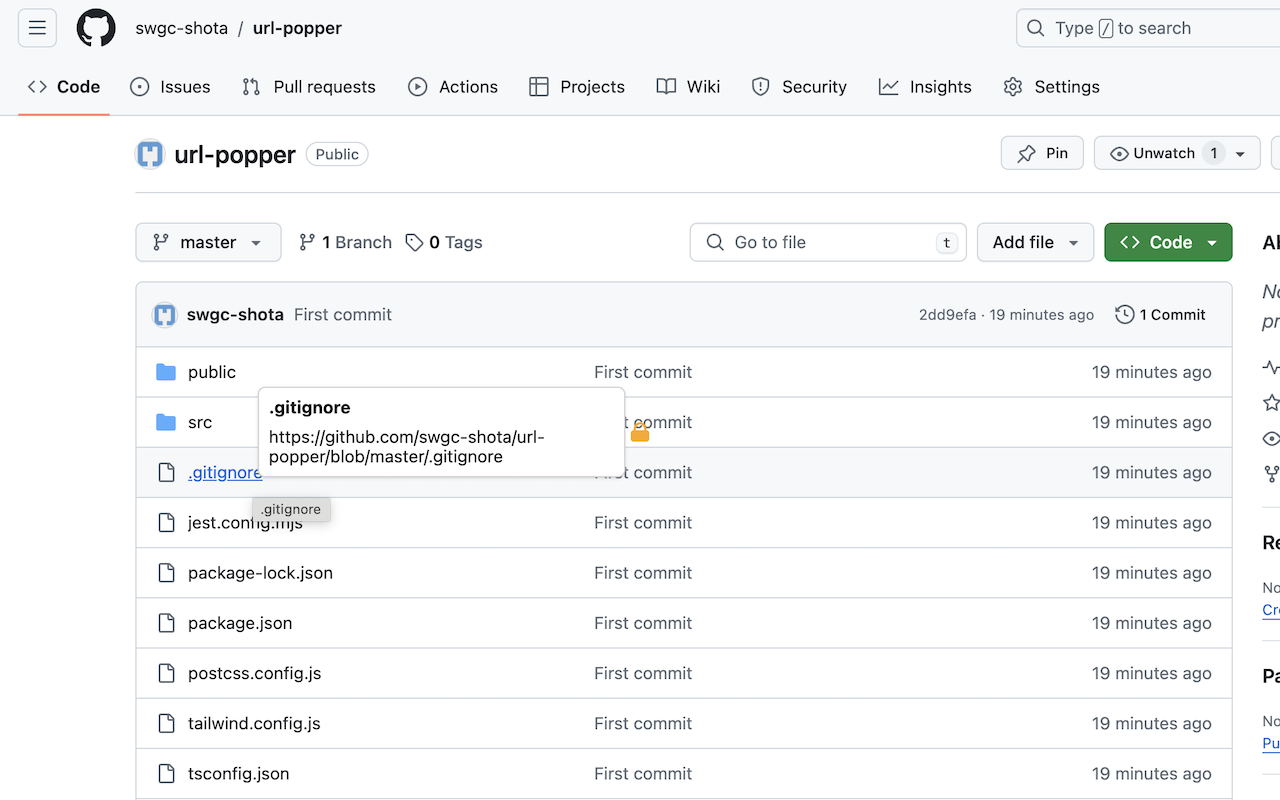Viewport: 1280px width, 800px height.
Task: Open the .gitignore file
Action: (x=225, y=472)
